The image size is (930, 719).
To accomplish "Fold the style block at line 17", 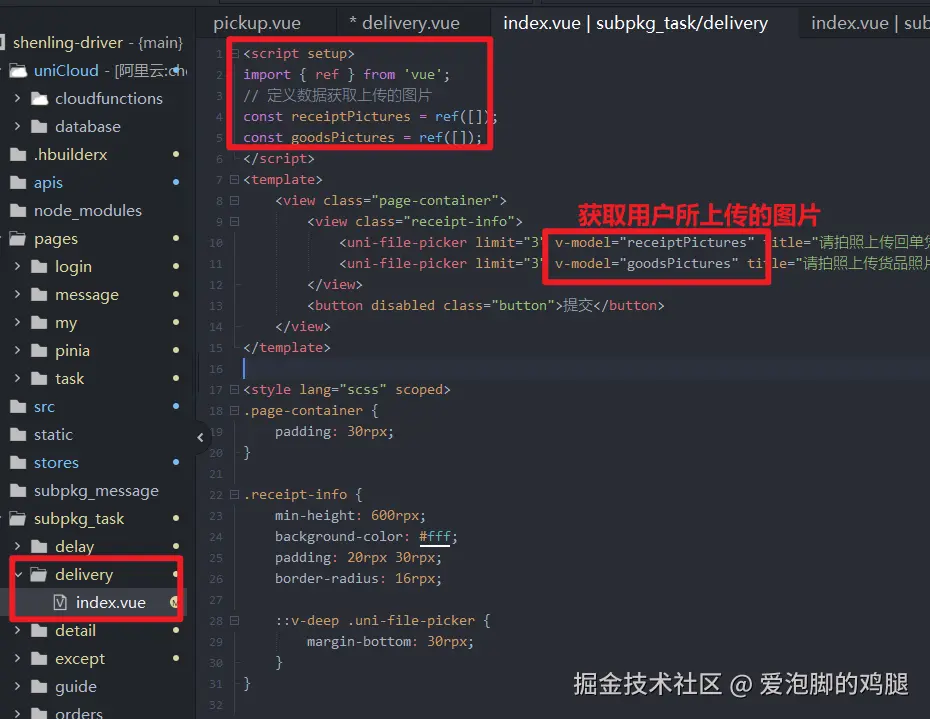I will pos(234,389).
